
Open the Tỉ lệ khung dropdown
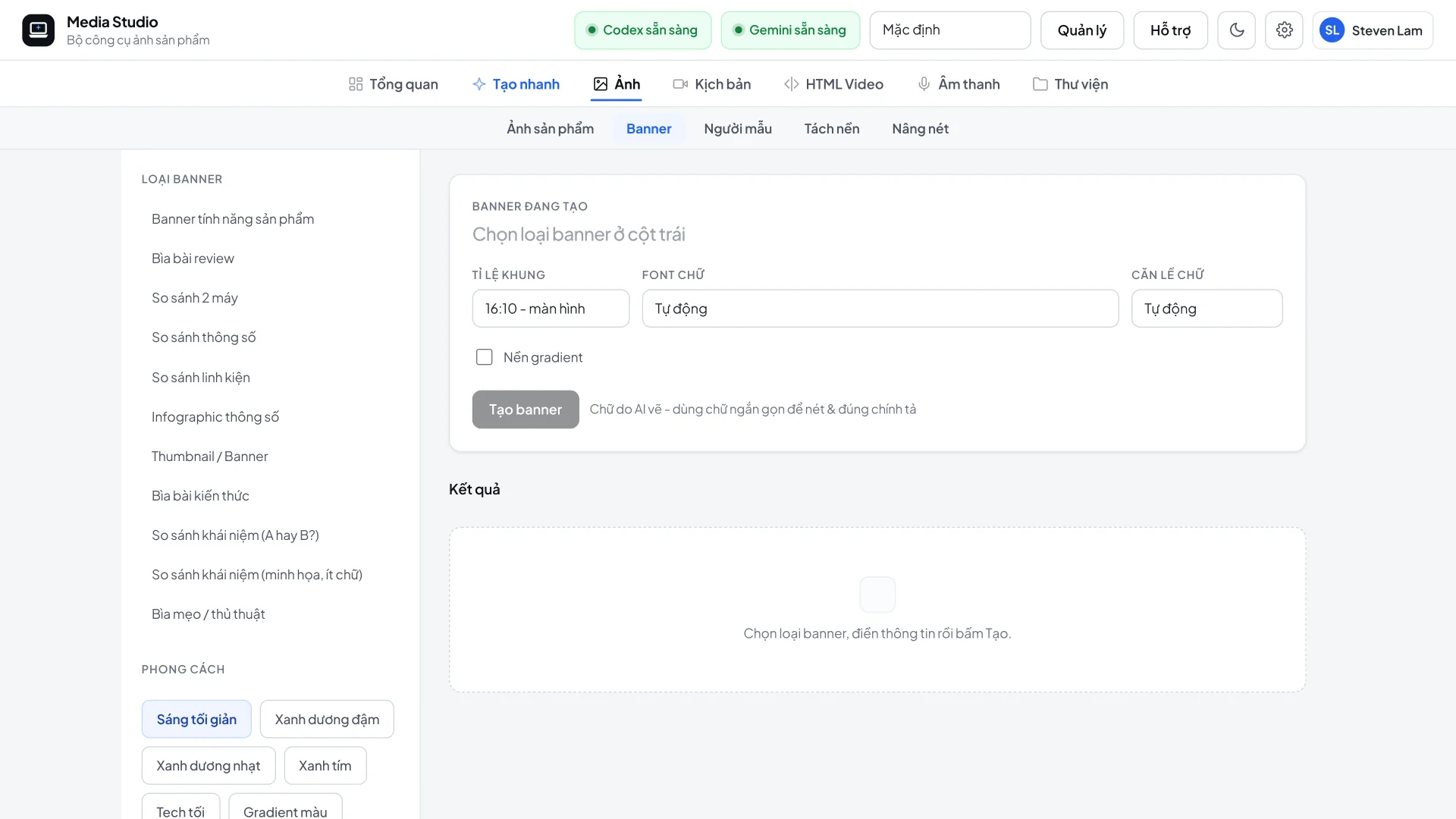pyautogui.click(x=551, y=309)
